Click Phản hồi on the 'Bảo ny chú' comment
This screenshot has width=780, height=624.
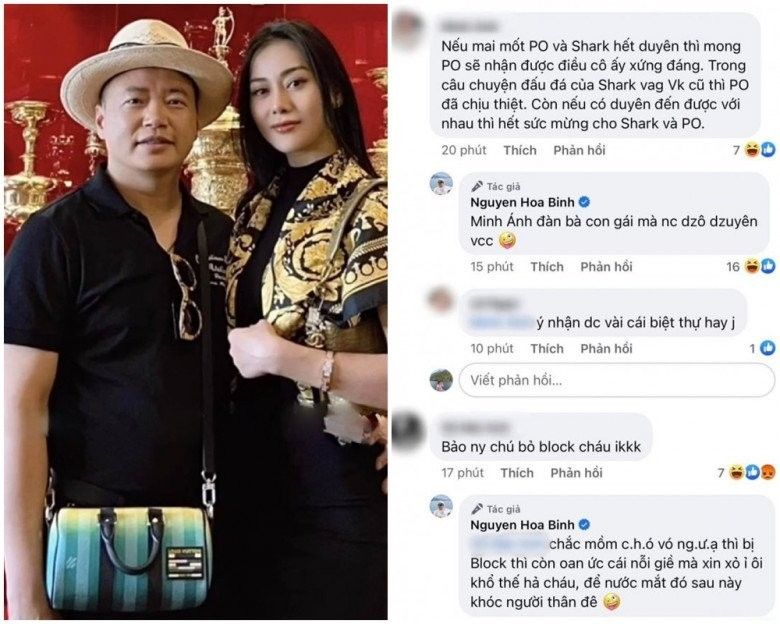[x=577, y=472]
